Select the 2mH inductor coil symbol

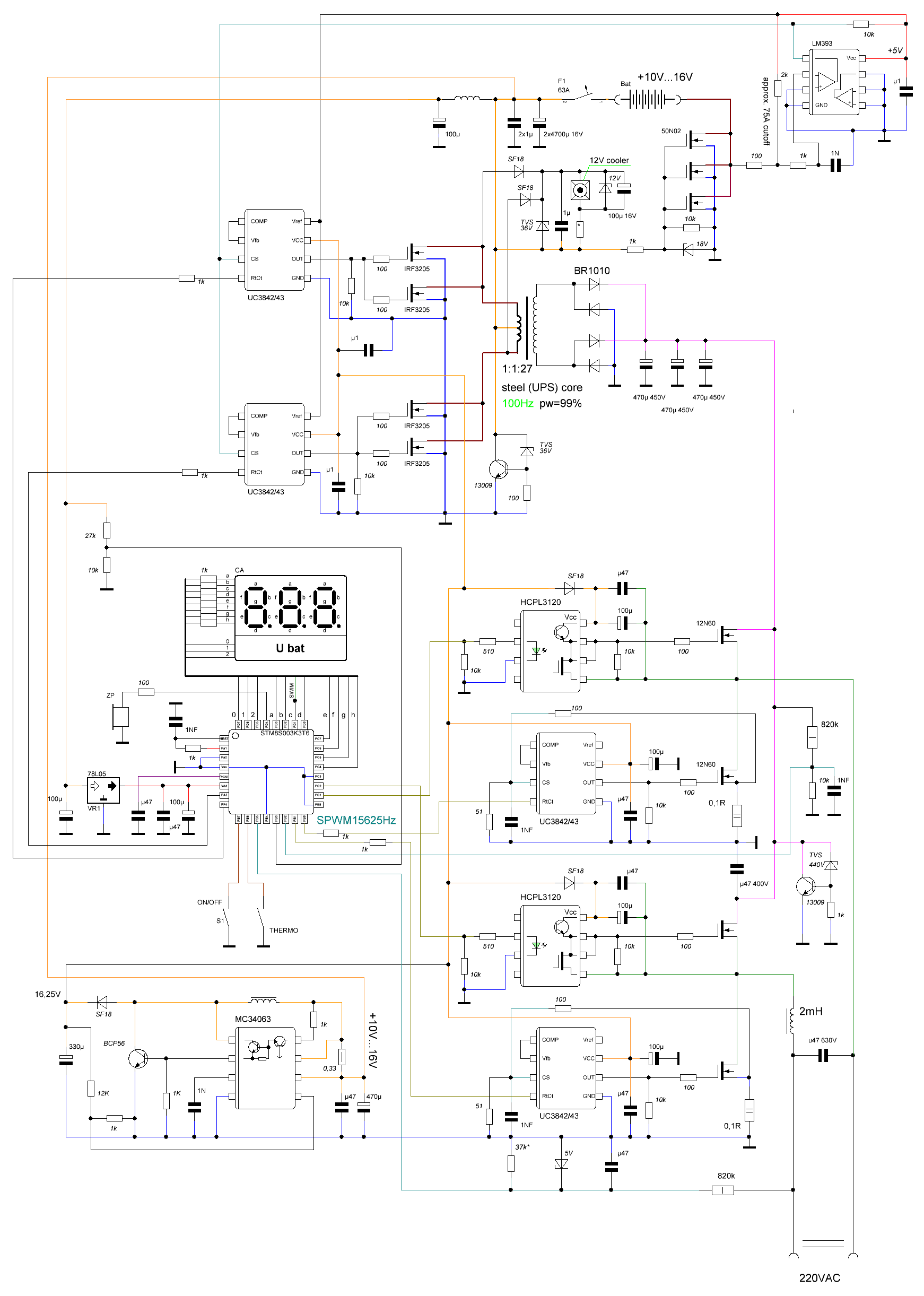[x=791, y=1021]
